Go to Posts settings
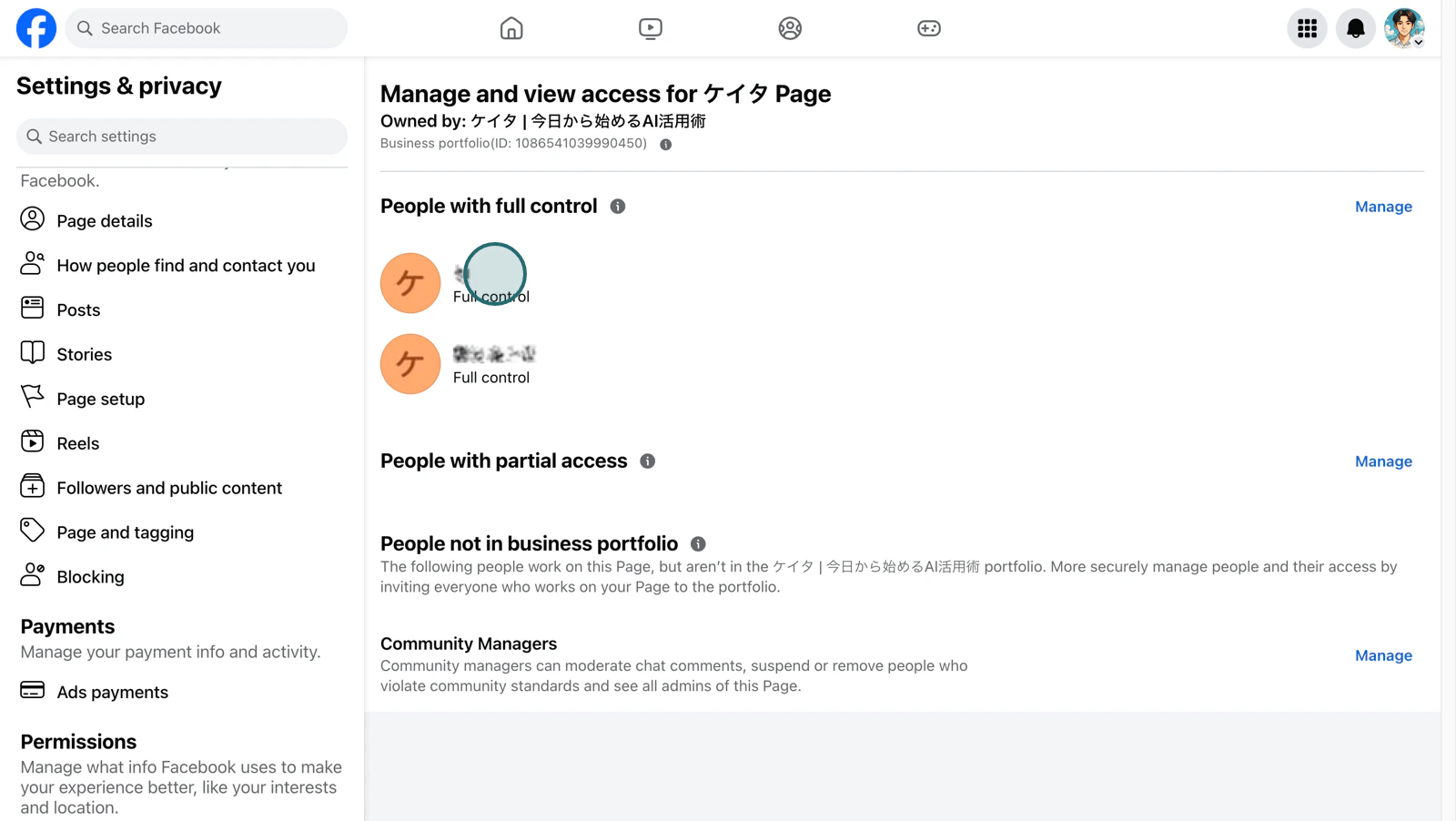1456x821 pixels. tap(78, 310)
